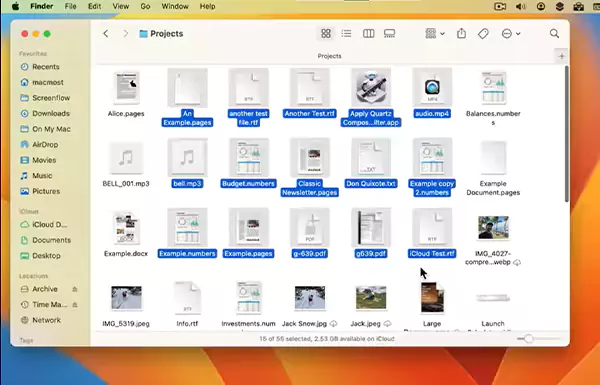Screen dimensions: 600x385
Task: Select the Alice.pages file
Action: point(126,95)
